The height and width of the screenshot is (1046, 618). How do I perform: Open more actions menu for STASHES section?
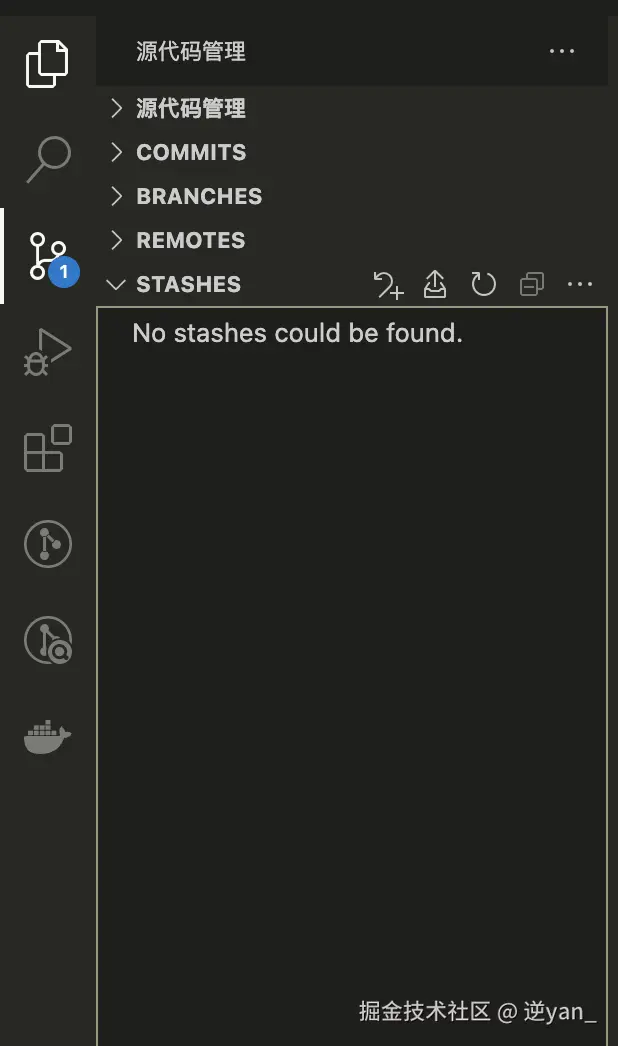(580, 285)
